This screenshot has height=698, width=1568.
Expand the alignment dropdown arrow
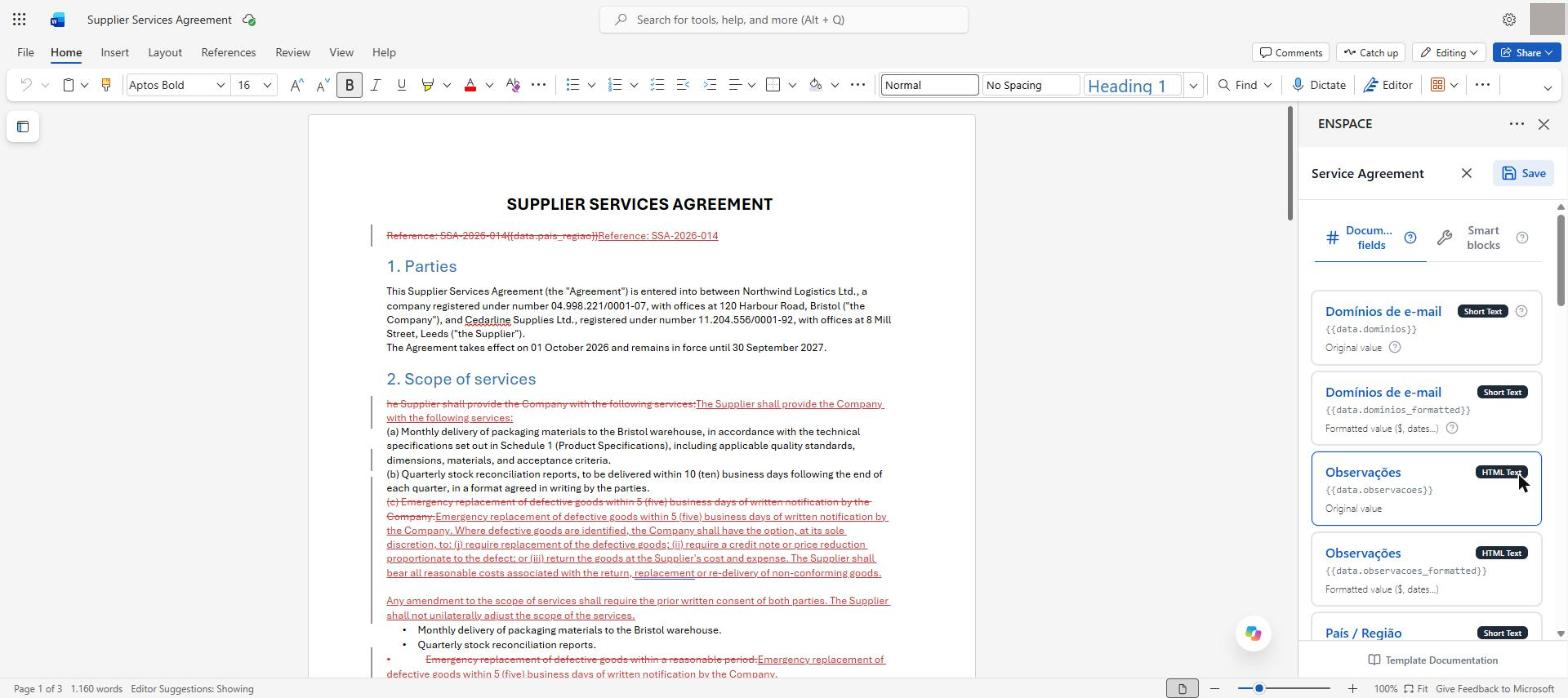coord(751,85)
